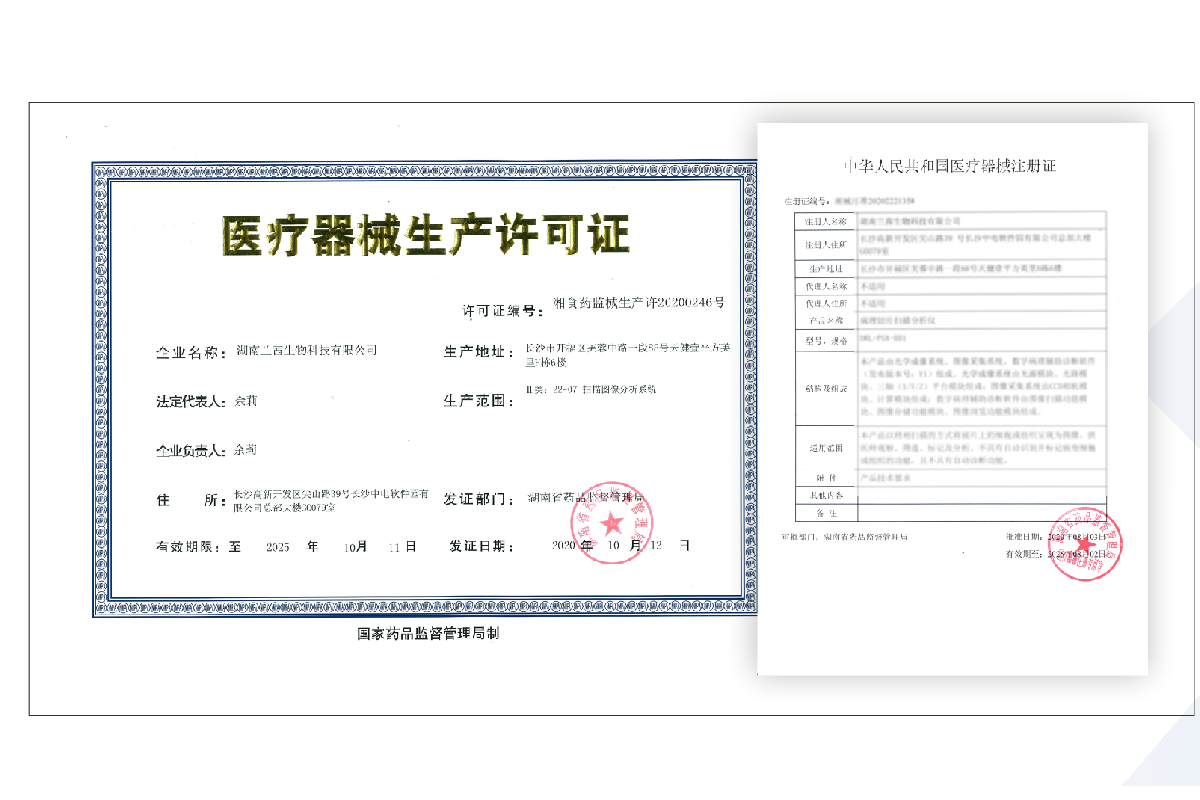Click the 法定代表人 label
This screenshot has height=800, width=1200.
[190, 400]
